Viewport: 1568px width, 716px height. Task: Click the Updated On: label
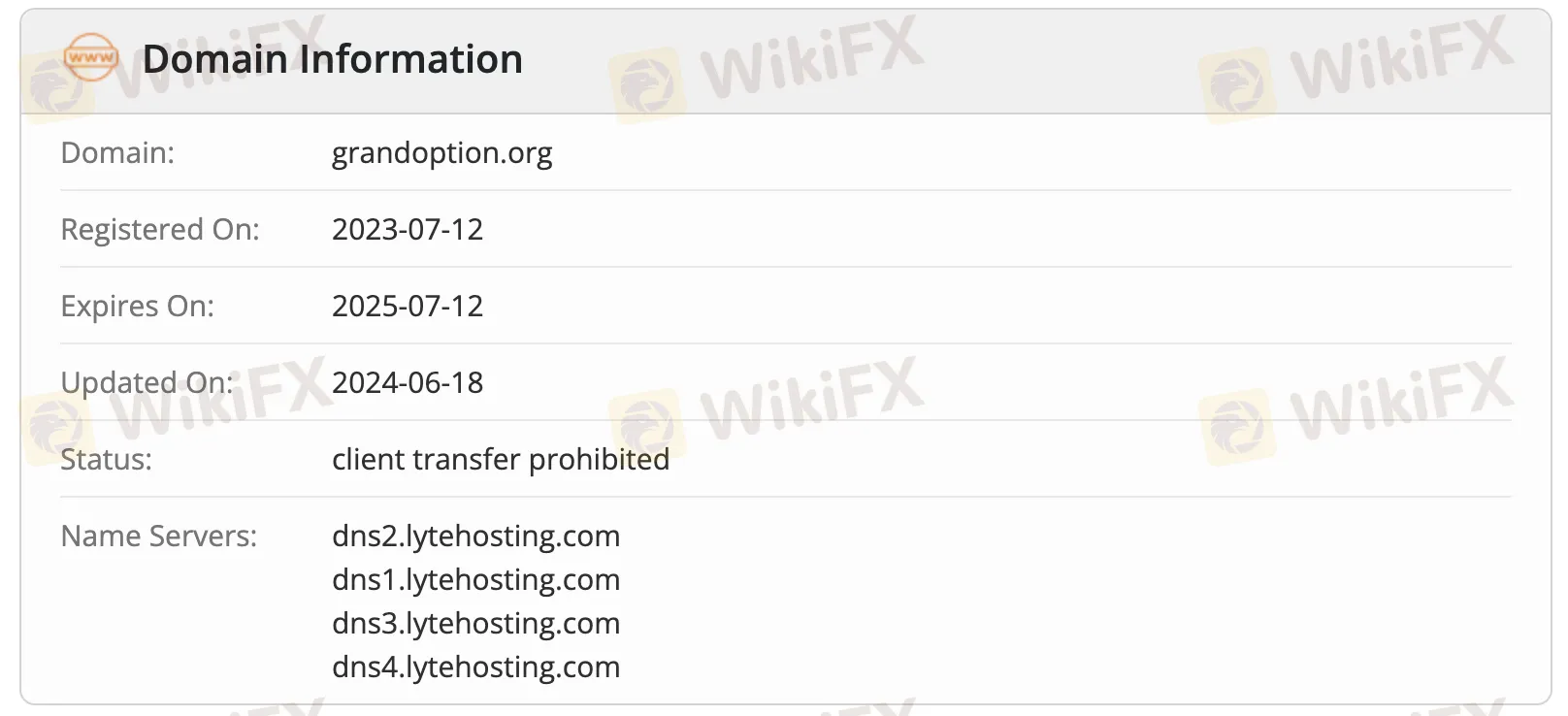[147, 383]
